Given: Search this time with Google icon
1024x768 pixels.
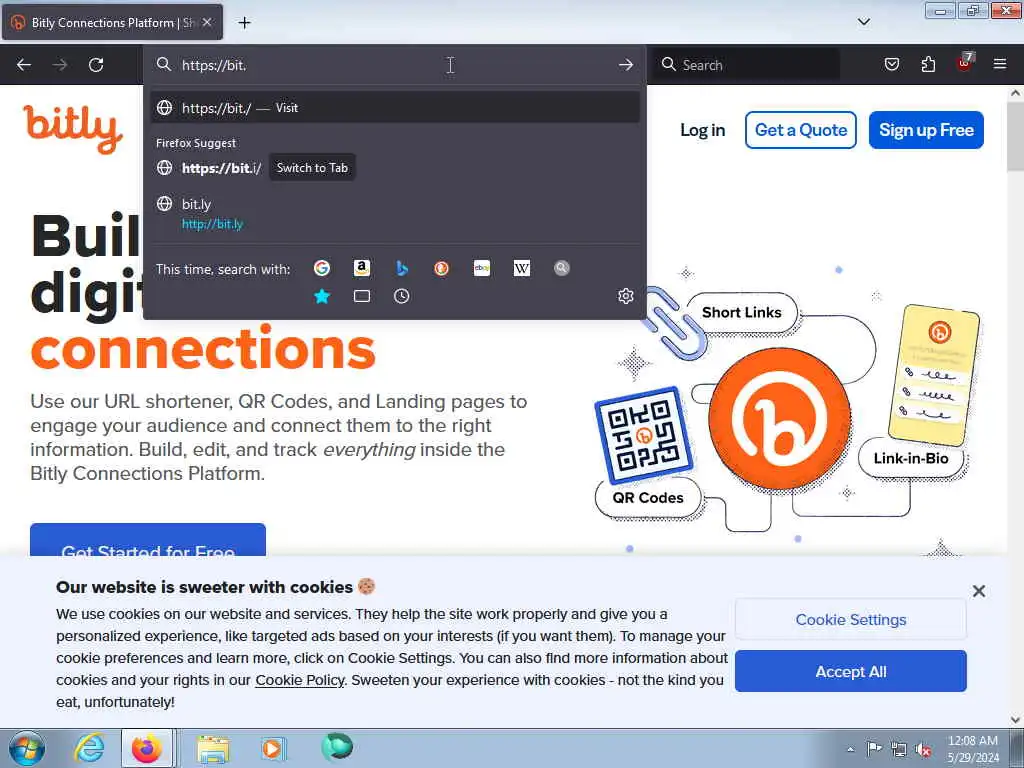Looking at the screenshot, I should click(322, 268).
